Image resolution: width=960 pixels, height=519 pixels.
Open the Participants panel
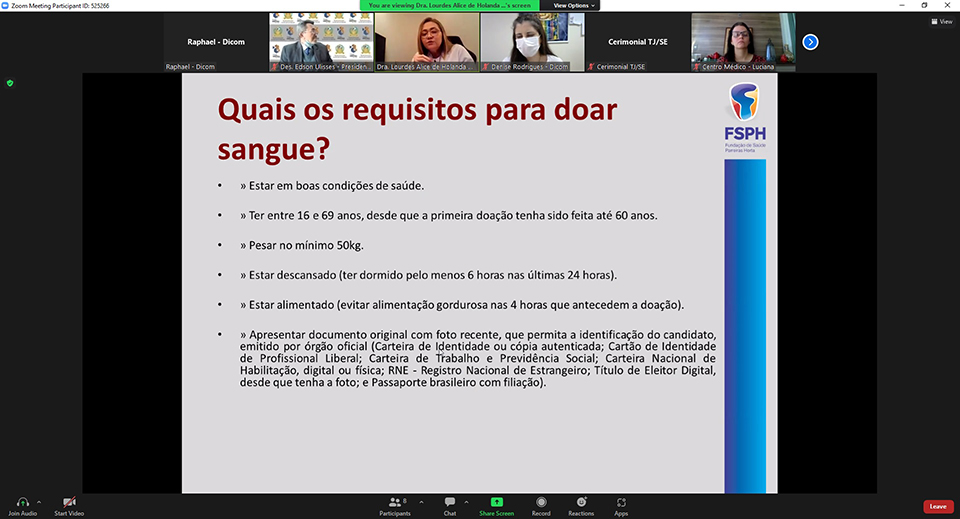tap(395, 502)
